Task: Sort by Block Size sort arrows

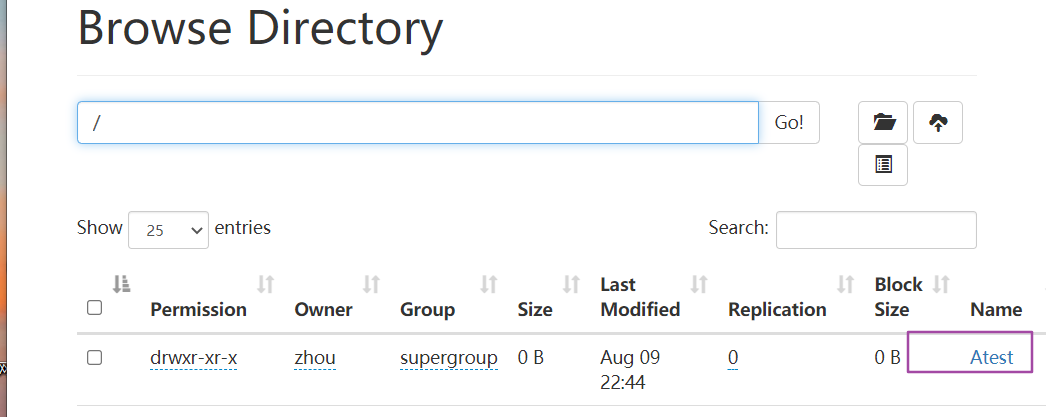Action: pyautogui.click(x=941, y=285)
